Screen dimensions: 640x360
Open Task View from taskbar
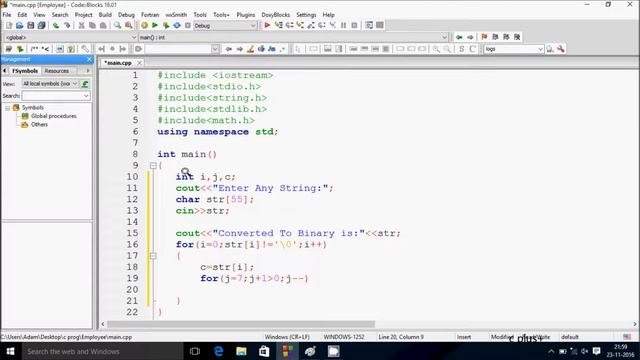195,351
